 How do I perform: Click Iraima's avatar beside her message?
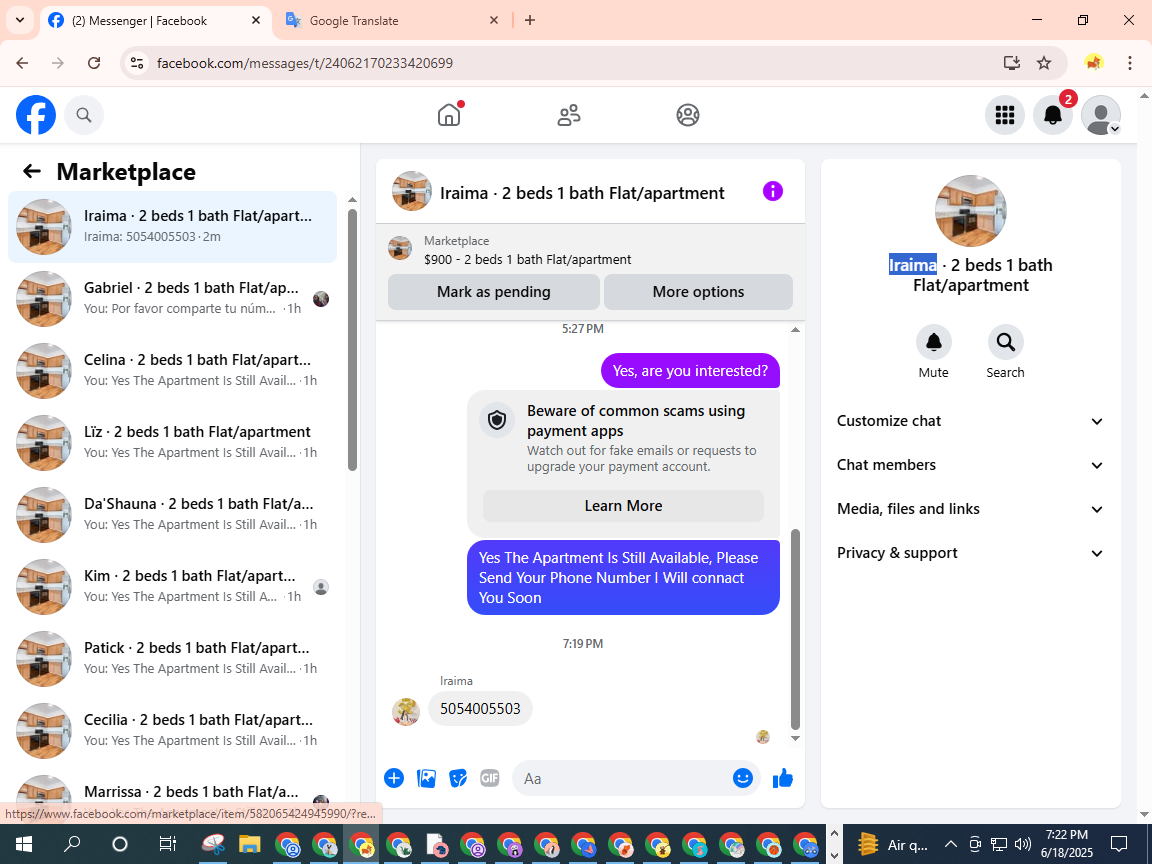pyautogui.click(x=406, y=711)
